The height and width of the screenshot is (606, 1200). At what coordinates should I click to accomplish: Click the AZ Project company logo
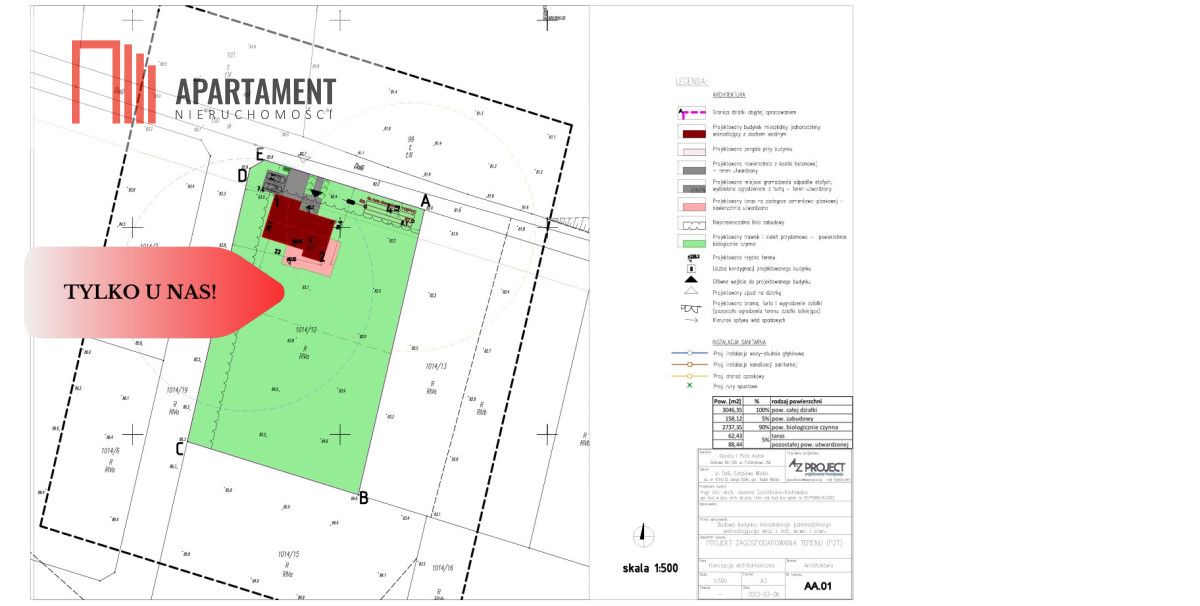point(816,467)
